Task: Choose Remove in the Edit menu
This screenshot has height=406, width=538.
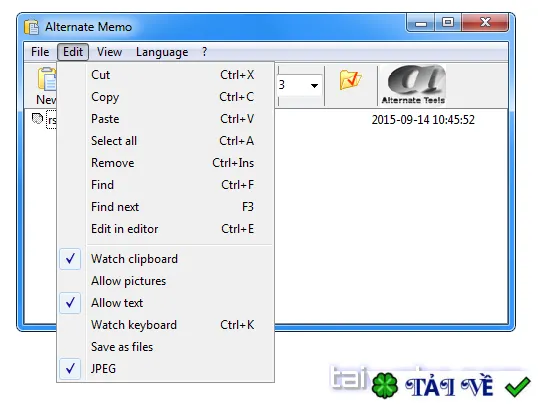Action: point(165,163)
